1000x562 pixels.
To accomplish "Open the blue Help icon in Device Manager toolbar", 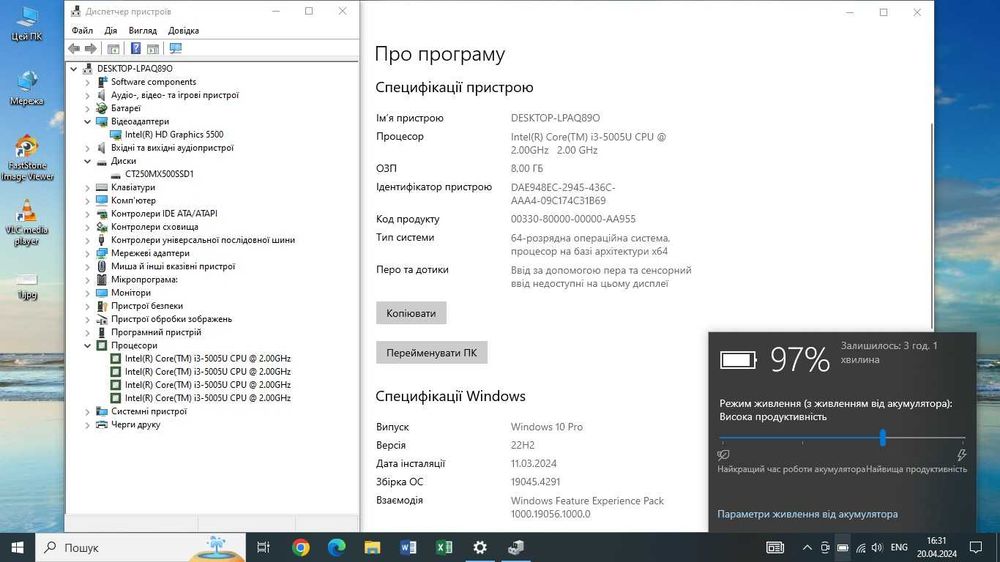I will point(135,48).
